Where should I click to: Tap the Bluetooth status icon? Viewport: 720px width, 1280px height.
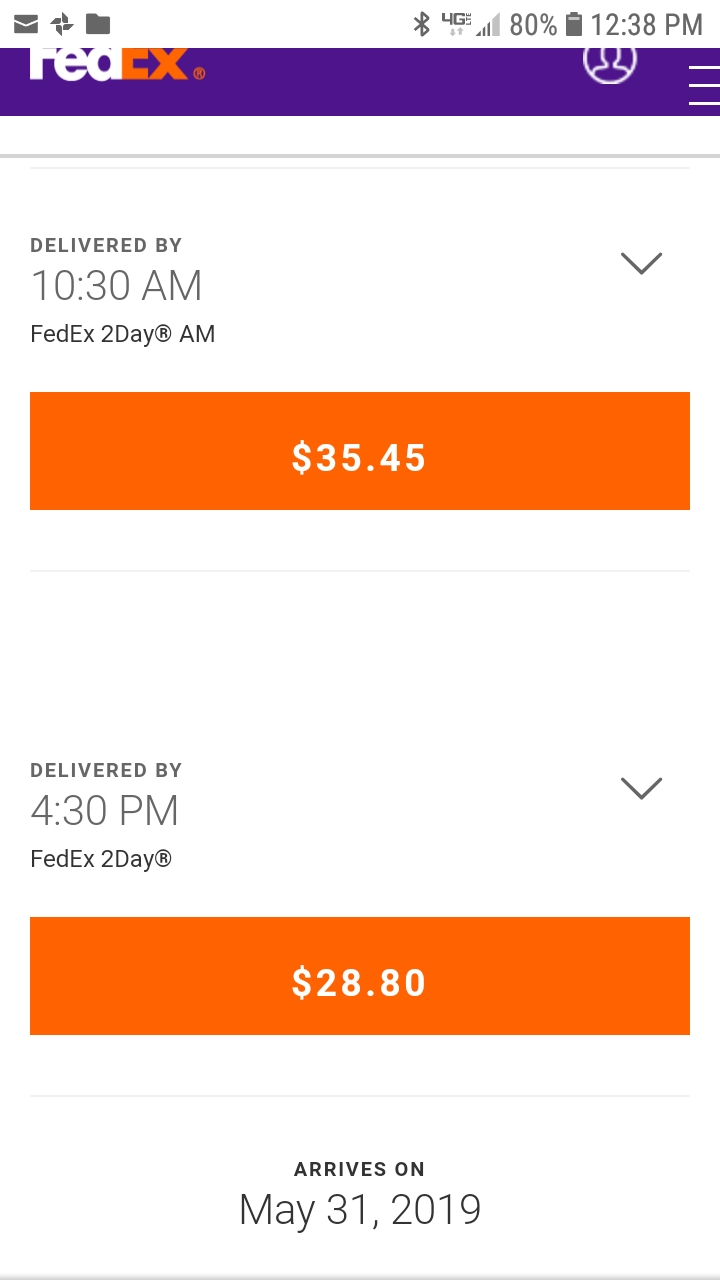(x=422, y=24)
